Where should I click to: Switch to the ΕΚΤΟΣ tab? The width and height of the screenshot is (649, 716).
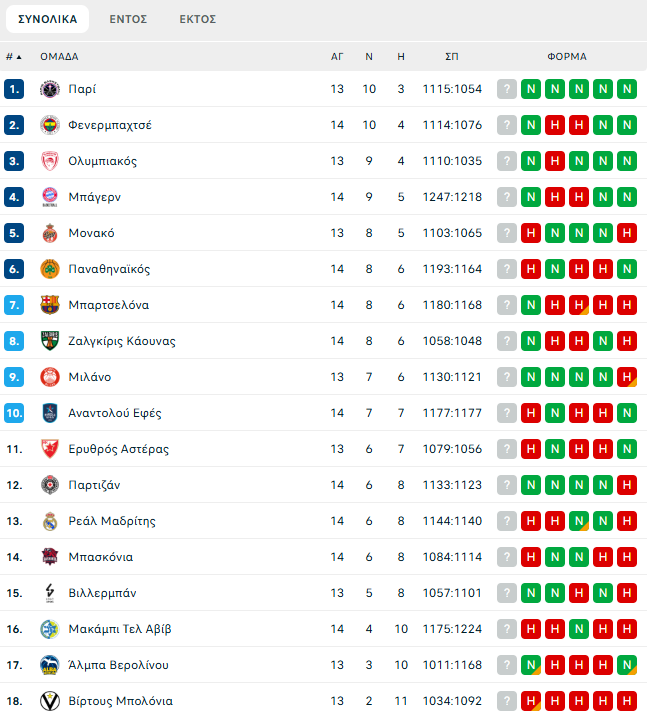[197, 19]
